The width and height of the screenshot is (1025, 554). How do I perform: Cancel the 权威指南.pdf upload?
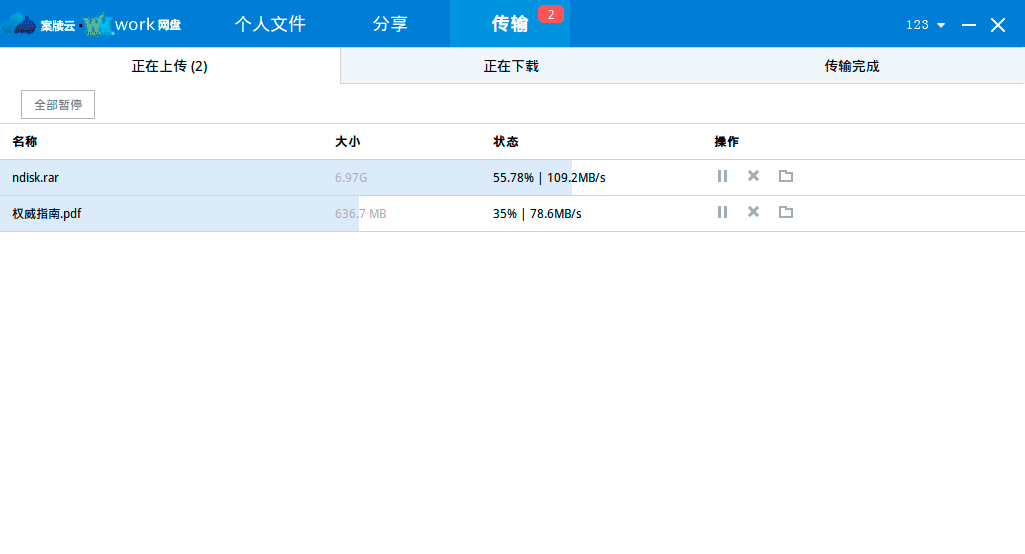click(754, 212)
